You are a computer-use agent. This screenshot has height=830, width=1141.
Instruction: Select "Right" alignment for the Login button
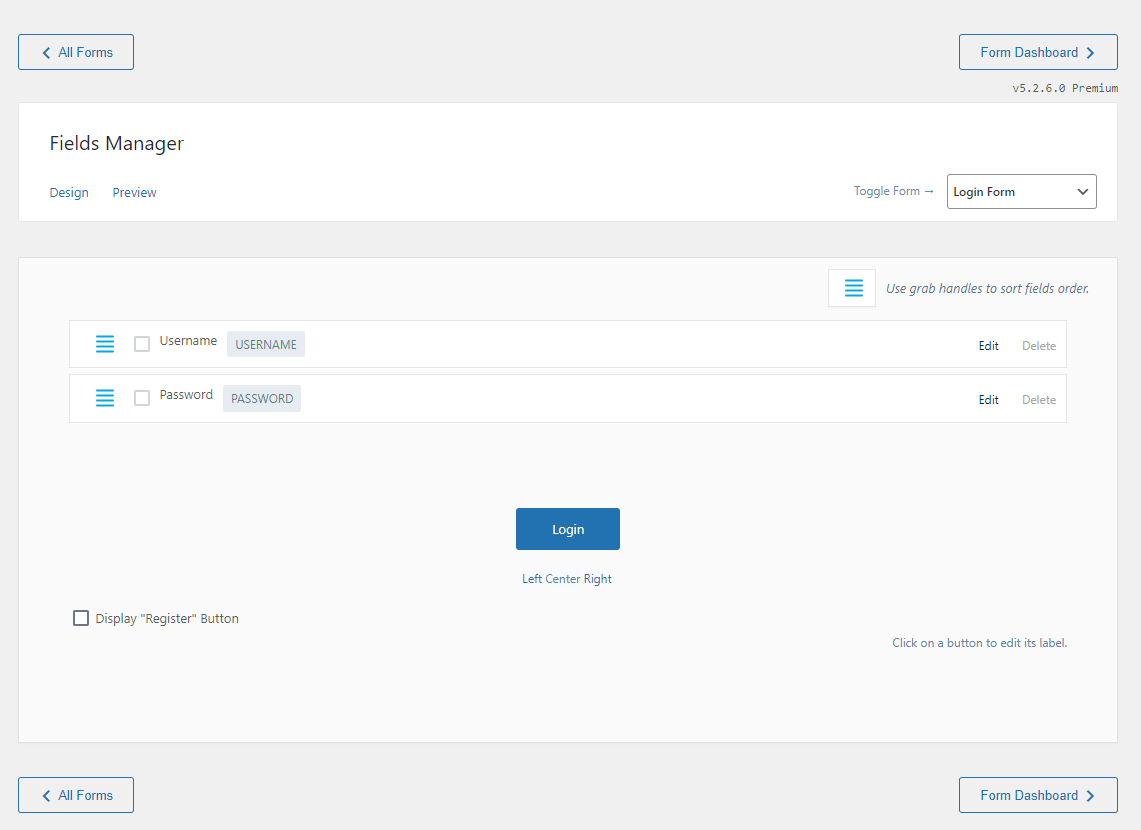(600, 578)
